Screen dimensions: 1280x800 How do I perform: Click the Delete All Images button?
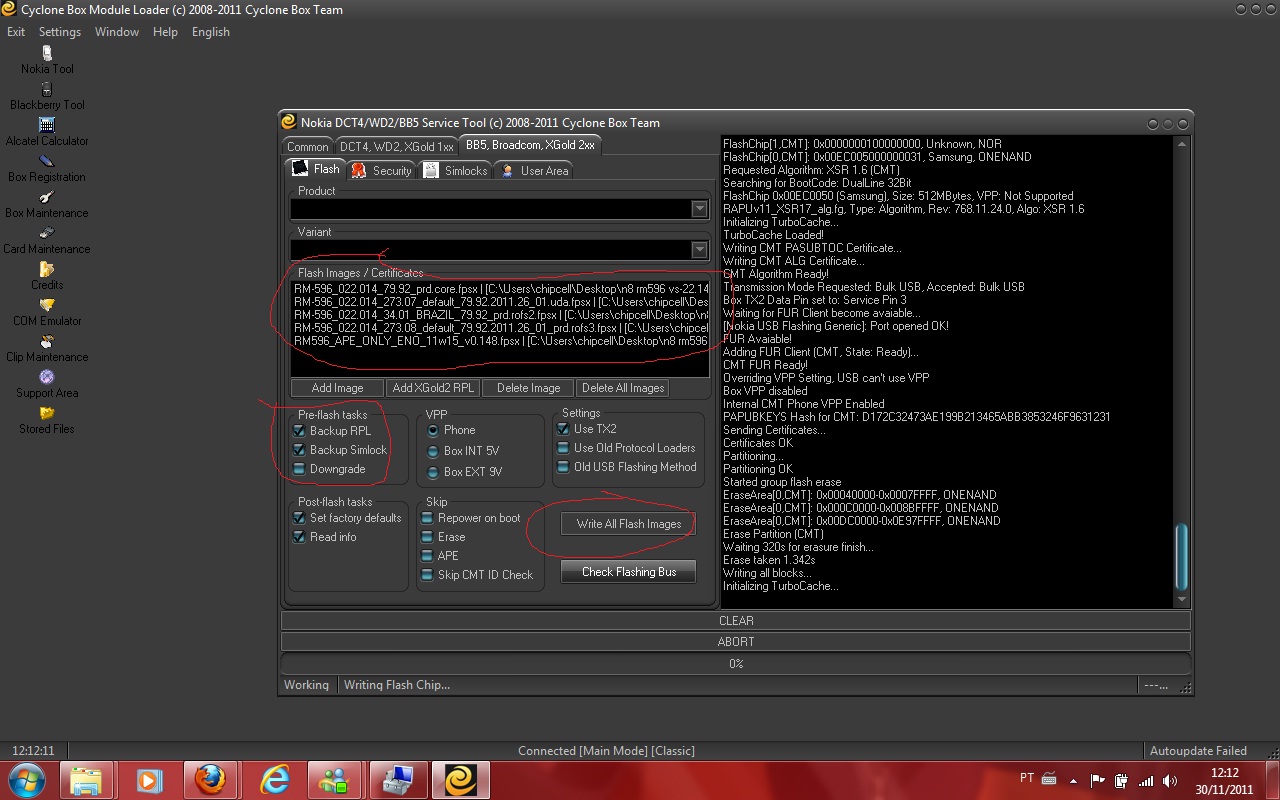point(623,388)
